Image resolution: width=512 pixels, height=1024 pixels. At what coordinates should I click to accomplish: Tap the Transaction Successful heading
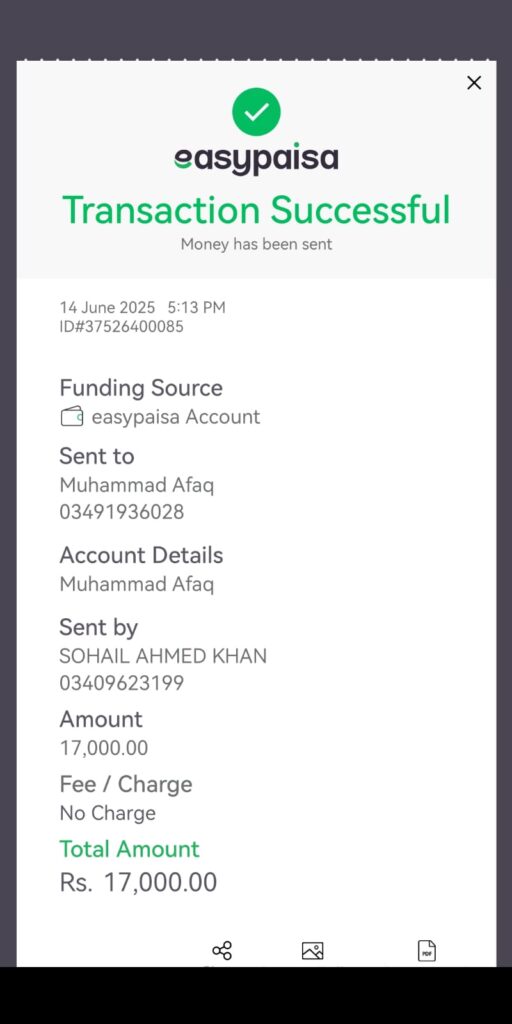pos(256,210)
